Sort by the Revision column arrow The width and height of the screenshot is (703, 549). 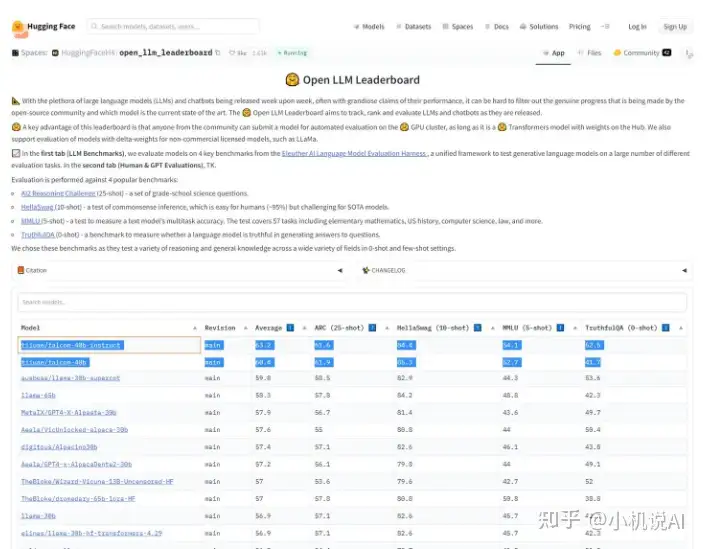click(x=246, y=328)
